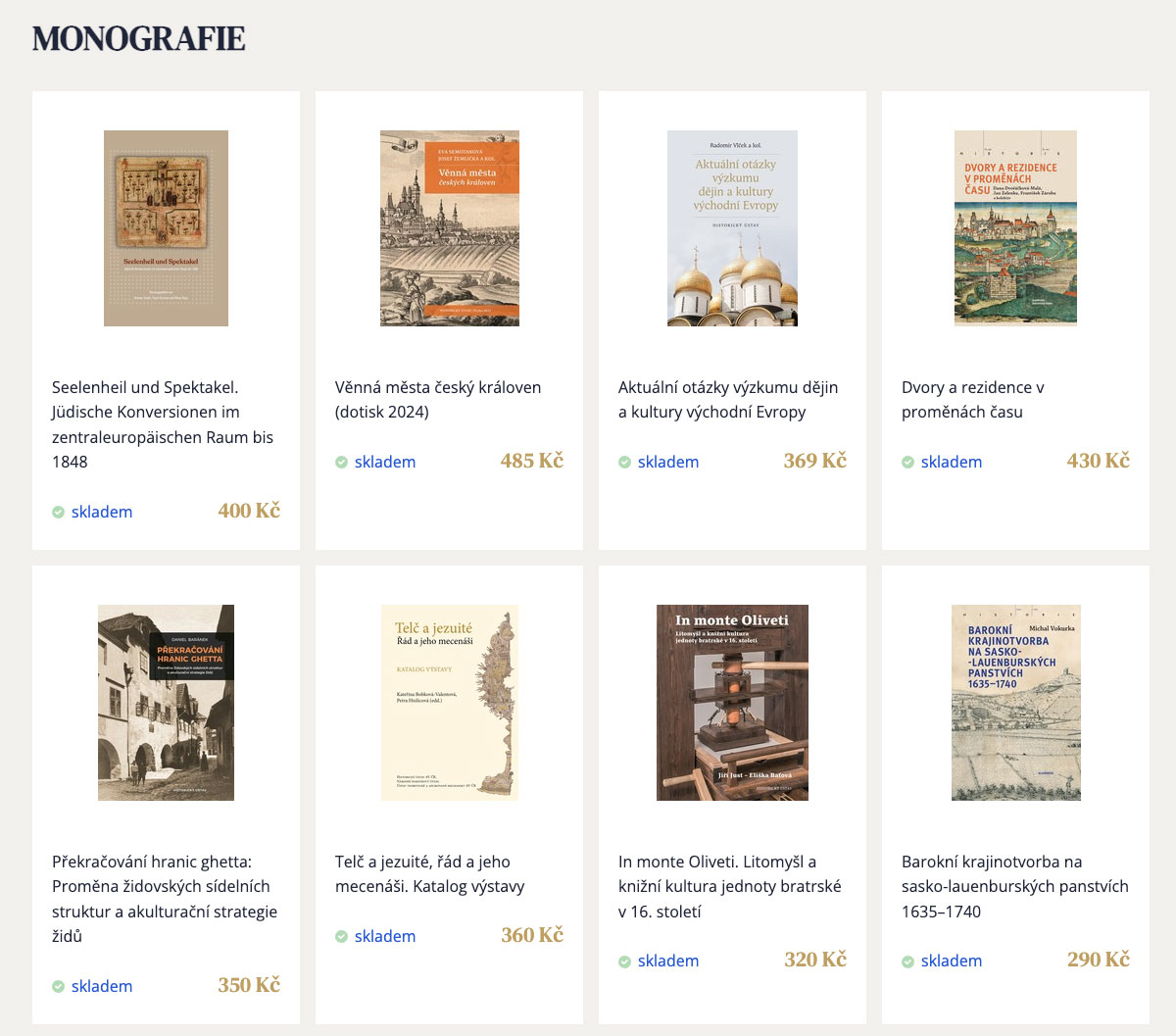Open the In monte Oliveti title link
The height and width of the screenshot is (1036, 1176).
(x=730, y=886)
